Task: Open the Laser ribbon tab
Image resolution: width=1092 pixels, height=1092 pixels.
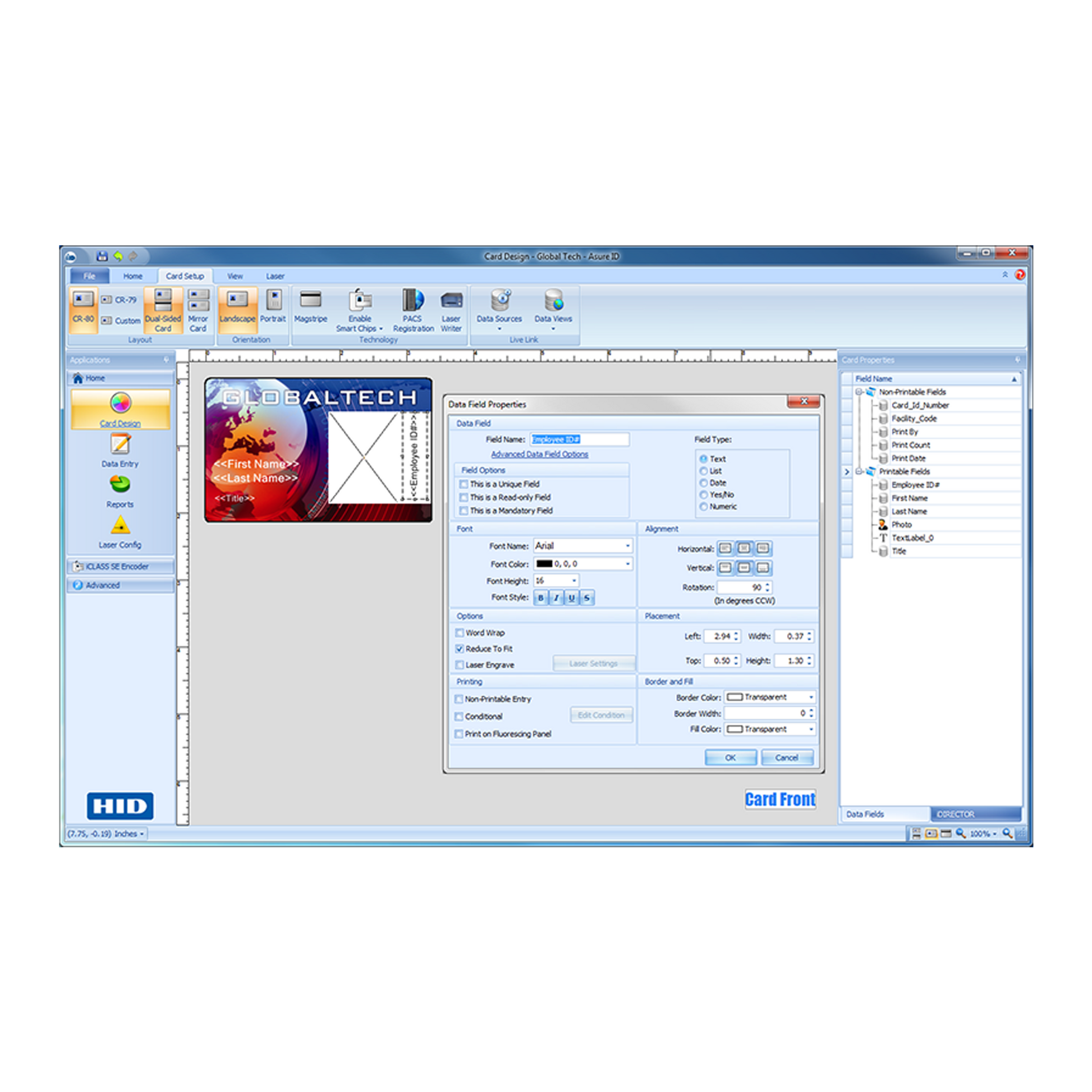Action: (x=276, y=277)
